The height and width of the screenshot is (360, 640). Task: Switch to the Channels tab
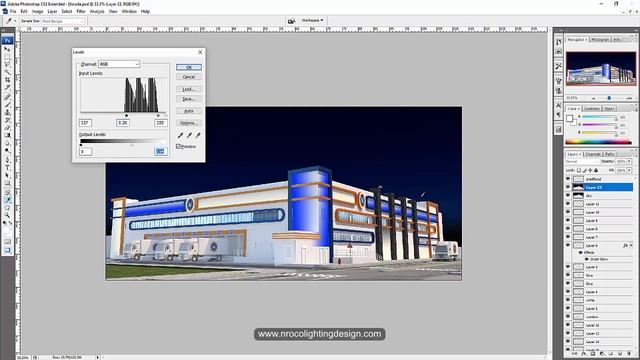(x=593, y=154)
